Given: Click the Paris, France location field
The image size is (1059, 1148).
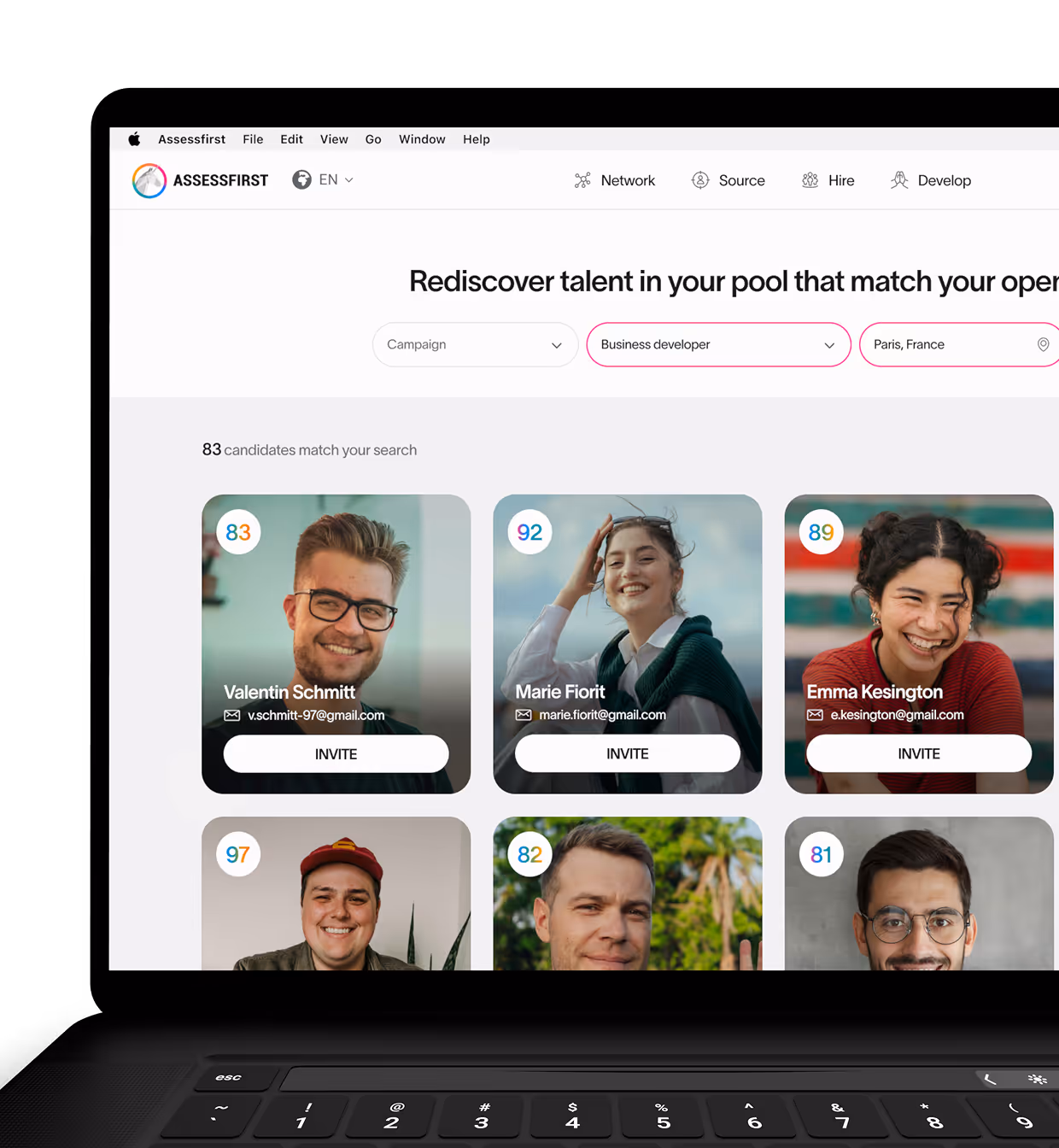Looking at the screenshot, I should pyautogui.click(x=959, y=344).
